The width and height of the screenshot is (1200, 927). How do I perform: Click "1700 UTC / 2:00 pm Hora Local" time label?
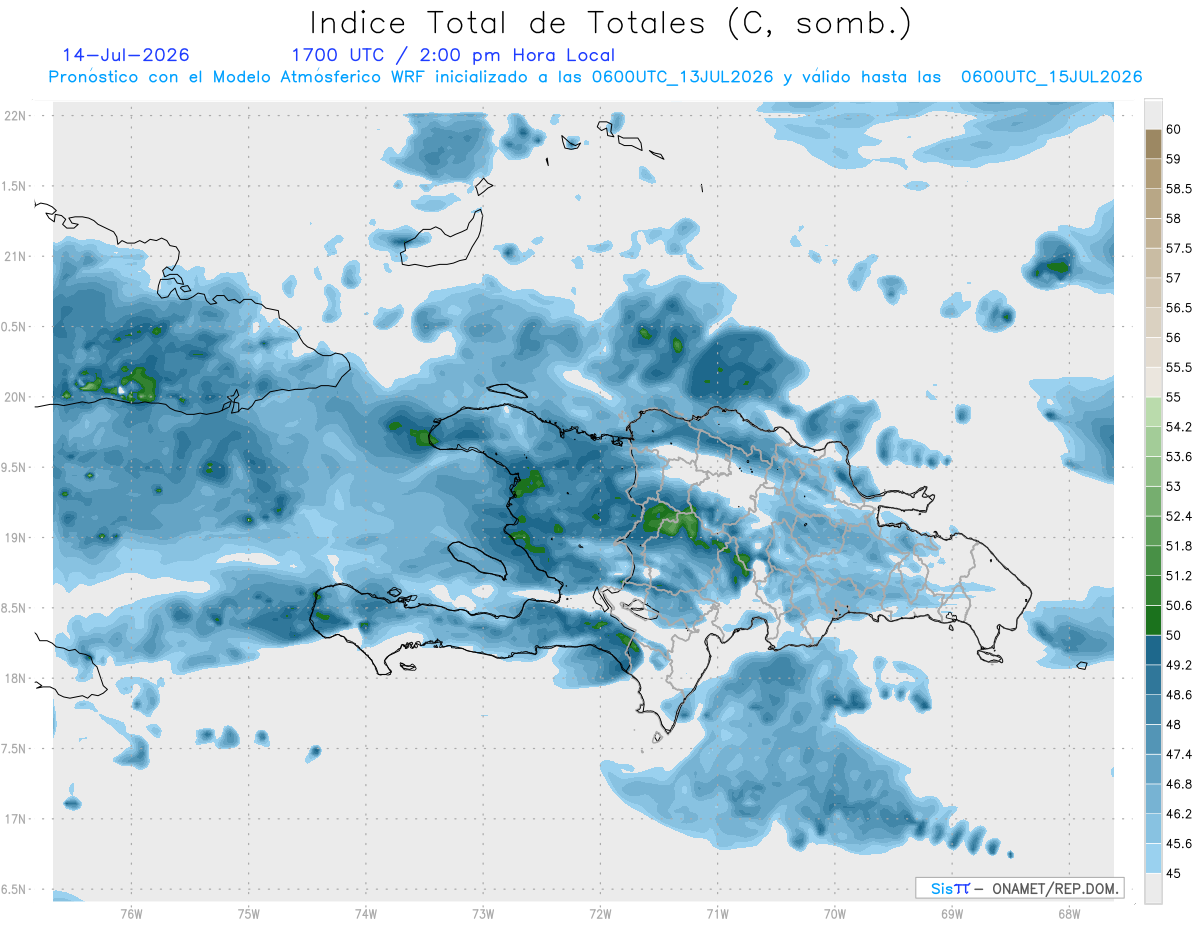(453, 55)
